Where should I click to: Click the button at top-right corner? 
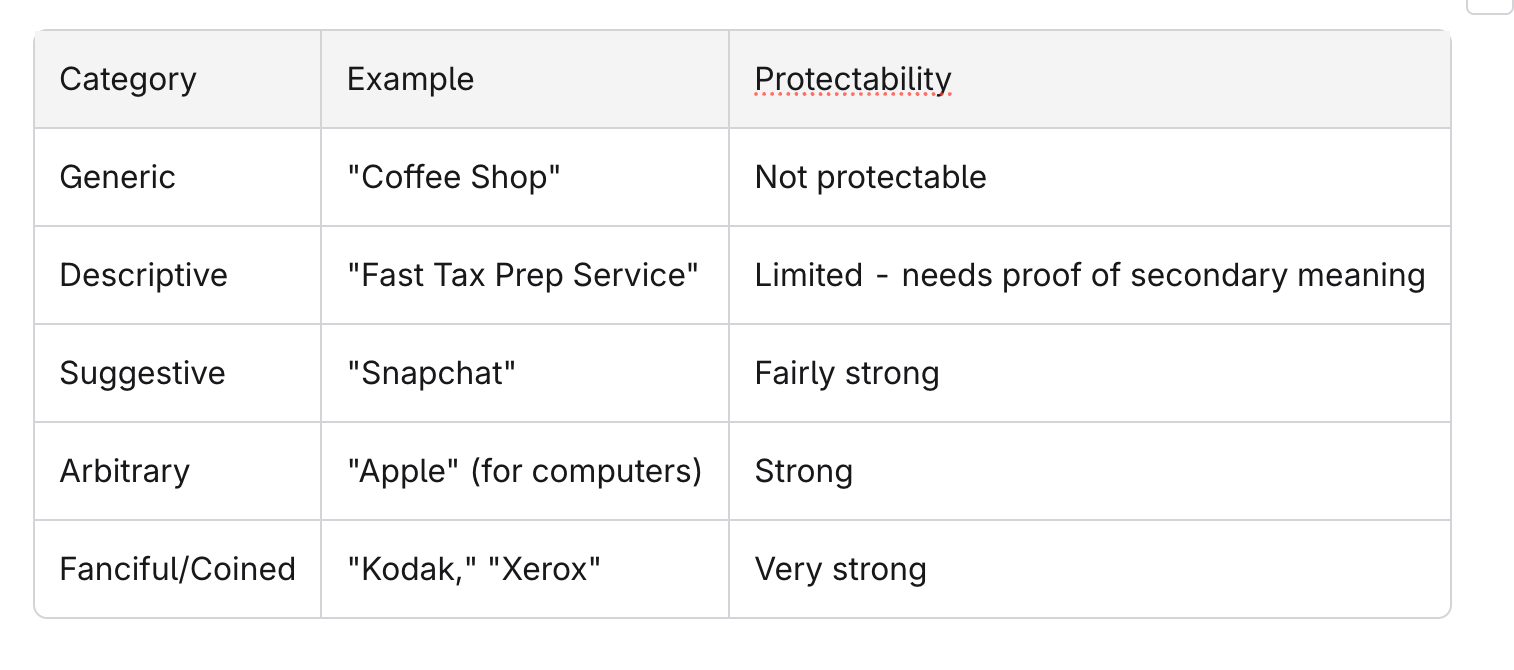pyautogui.click(x=1490, y=5)
